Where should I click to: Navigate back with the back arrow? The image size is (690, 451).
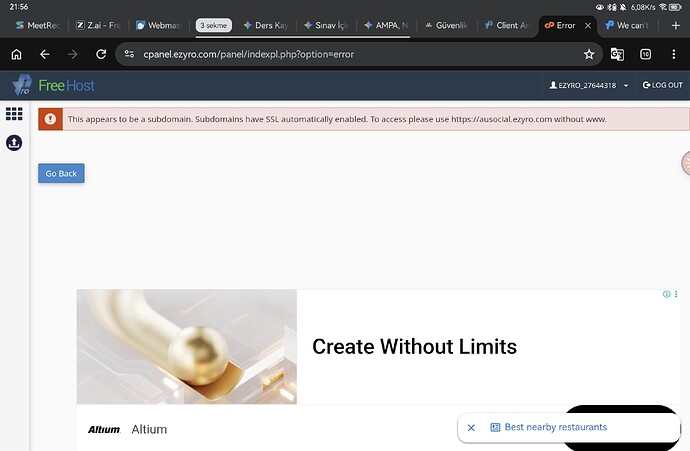click(44, 54)
